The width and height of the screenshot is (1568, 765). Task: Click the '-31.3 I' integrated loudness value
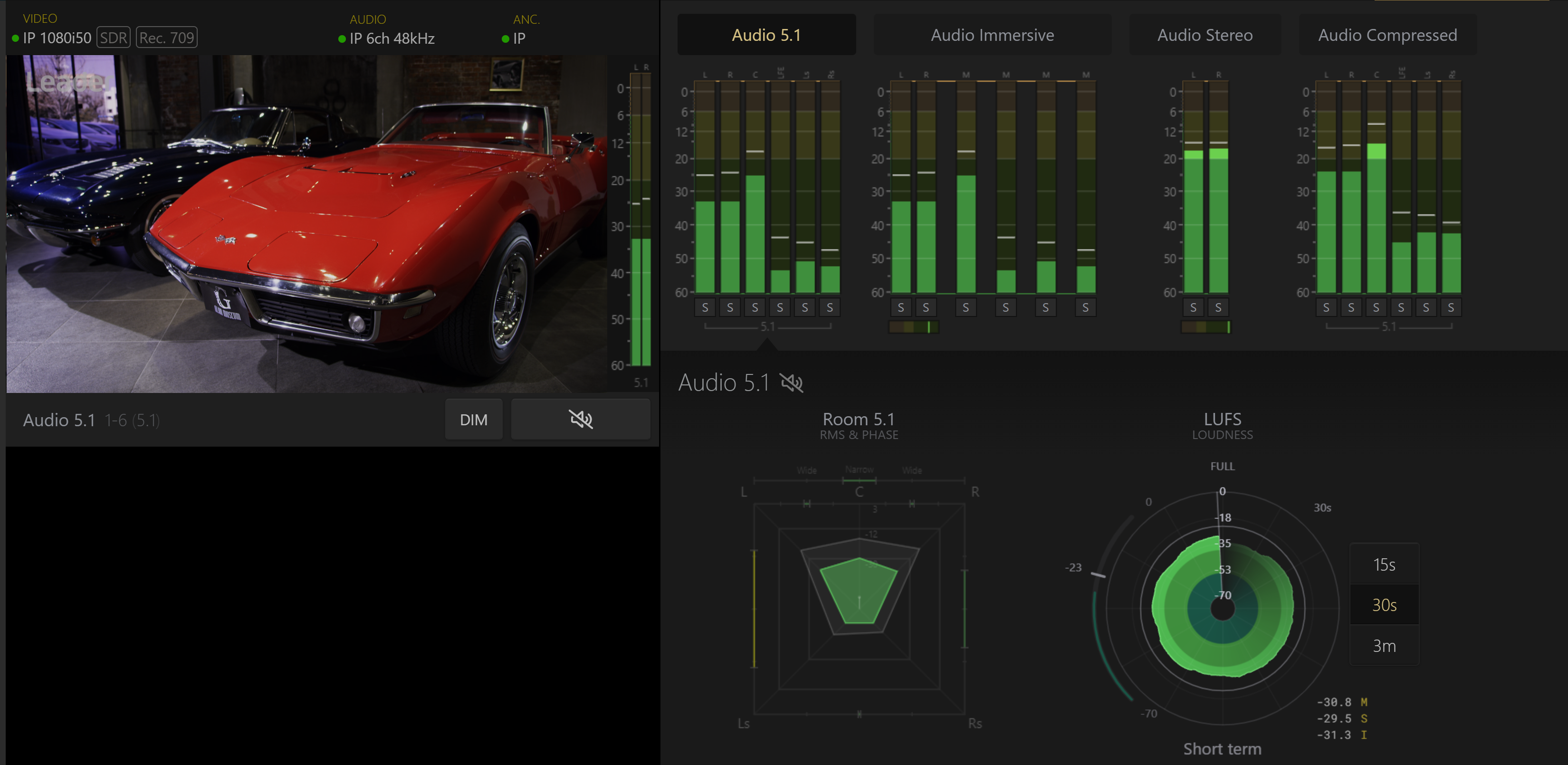[1342, 735]
